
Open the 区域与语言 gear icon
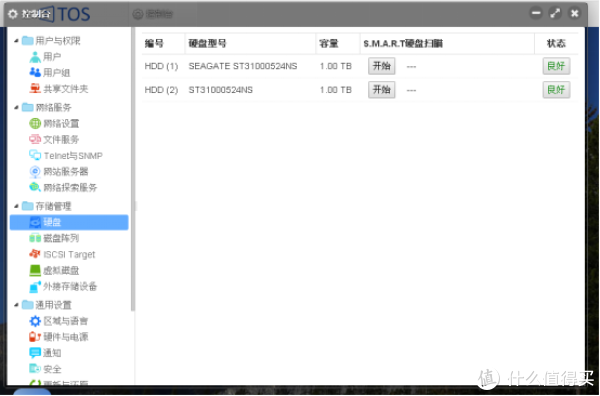[35, 321]
